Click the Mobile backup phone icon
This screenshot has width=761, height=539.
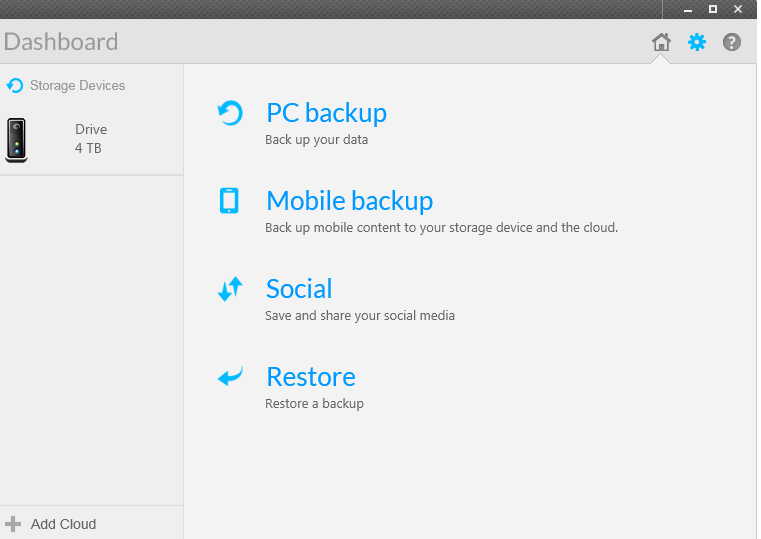(x=229, y=201)
